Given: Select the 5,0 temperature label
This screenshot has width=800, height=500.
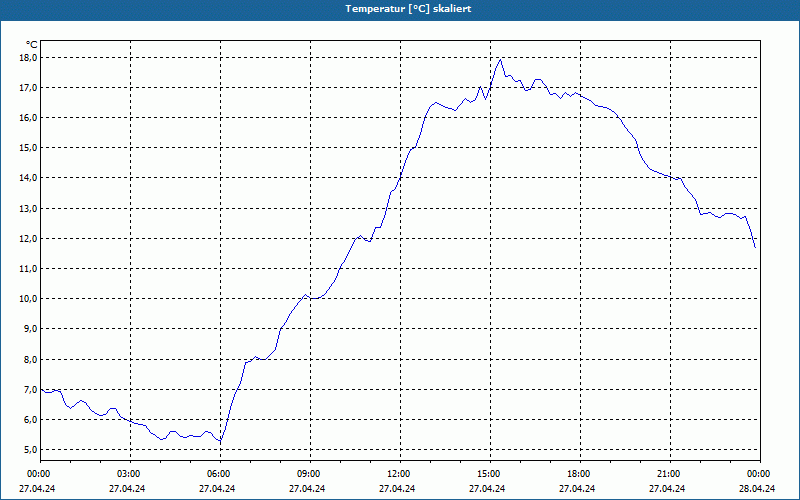Looking at the screenshot, I should point(31,450).
